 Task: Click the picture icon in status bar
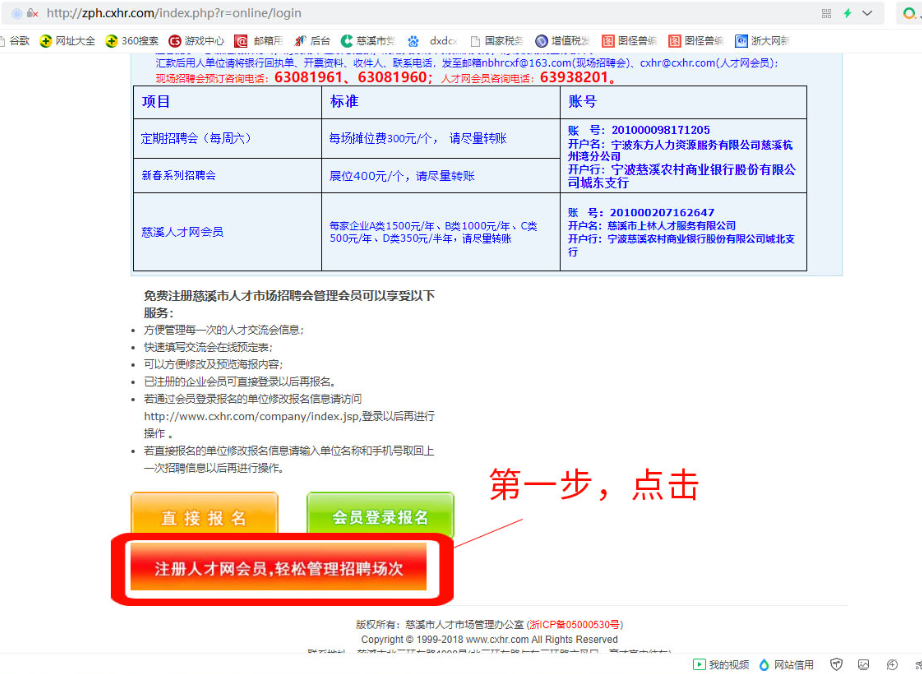coord(863,665)
